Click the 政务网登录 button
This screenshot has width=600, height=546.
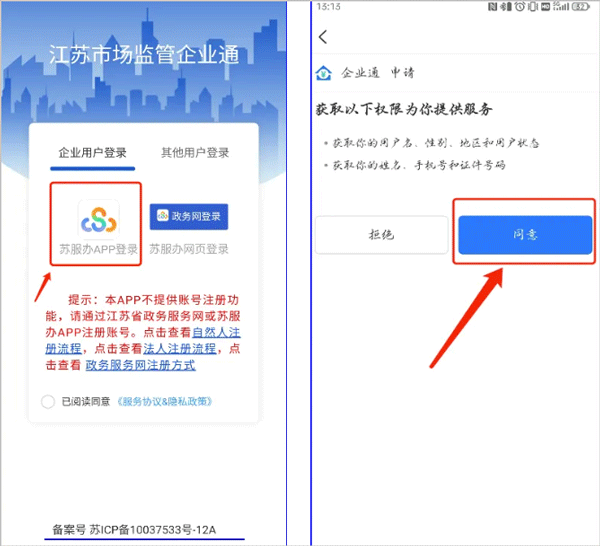(189, 216)
